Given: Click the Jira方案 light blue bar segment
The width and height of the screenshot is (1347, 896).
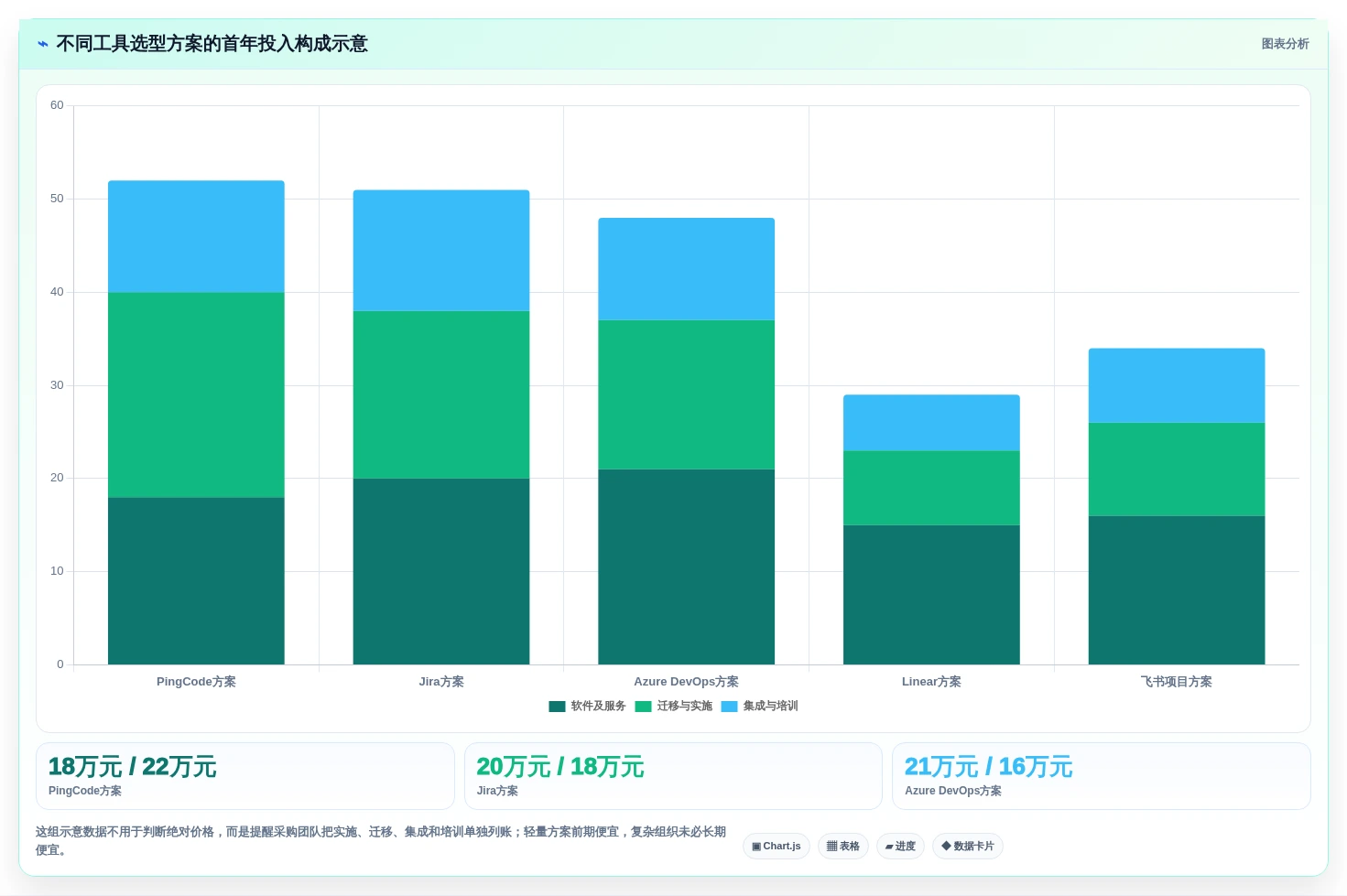Looking at the screenshot, I should 441,251.
